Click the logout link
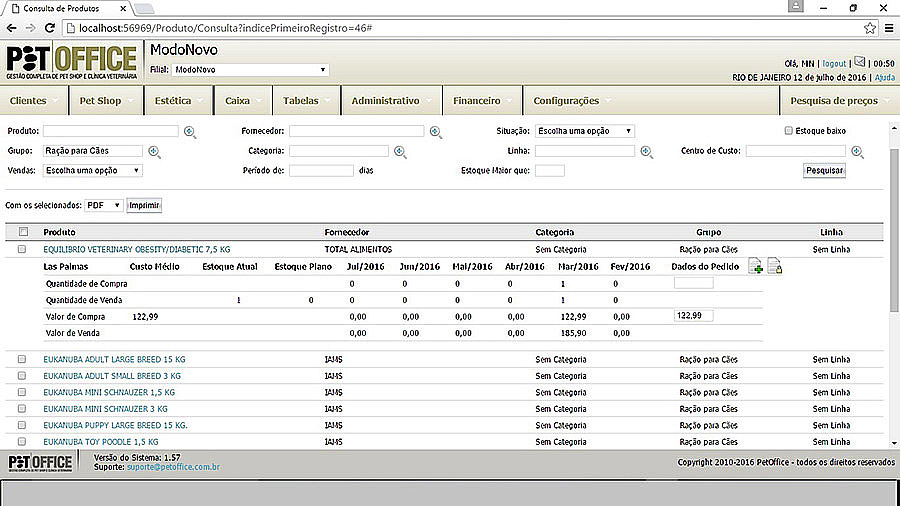The width and height of the screenshot is (900, 506). pyautogui.click(x=834, y=62)
